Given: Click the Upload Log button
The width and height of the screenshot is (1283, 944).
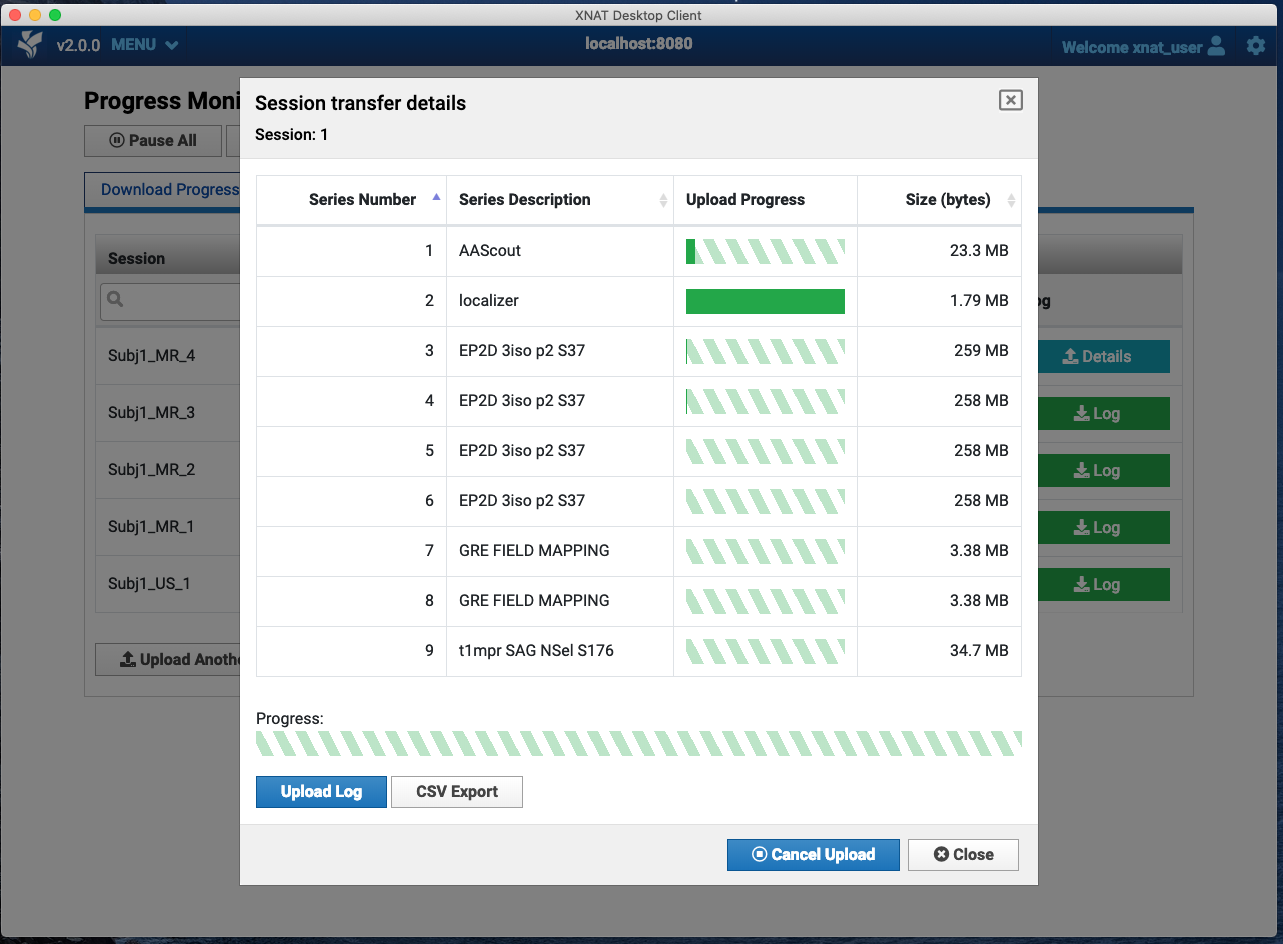Looking at the screenshot, I should point(321,792).
